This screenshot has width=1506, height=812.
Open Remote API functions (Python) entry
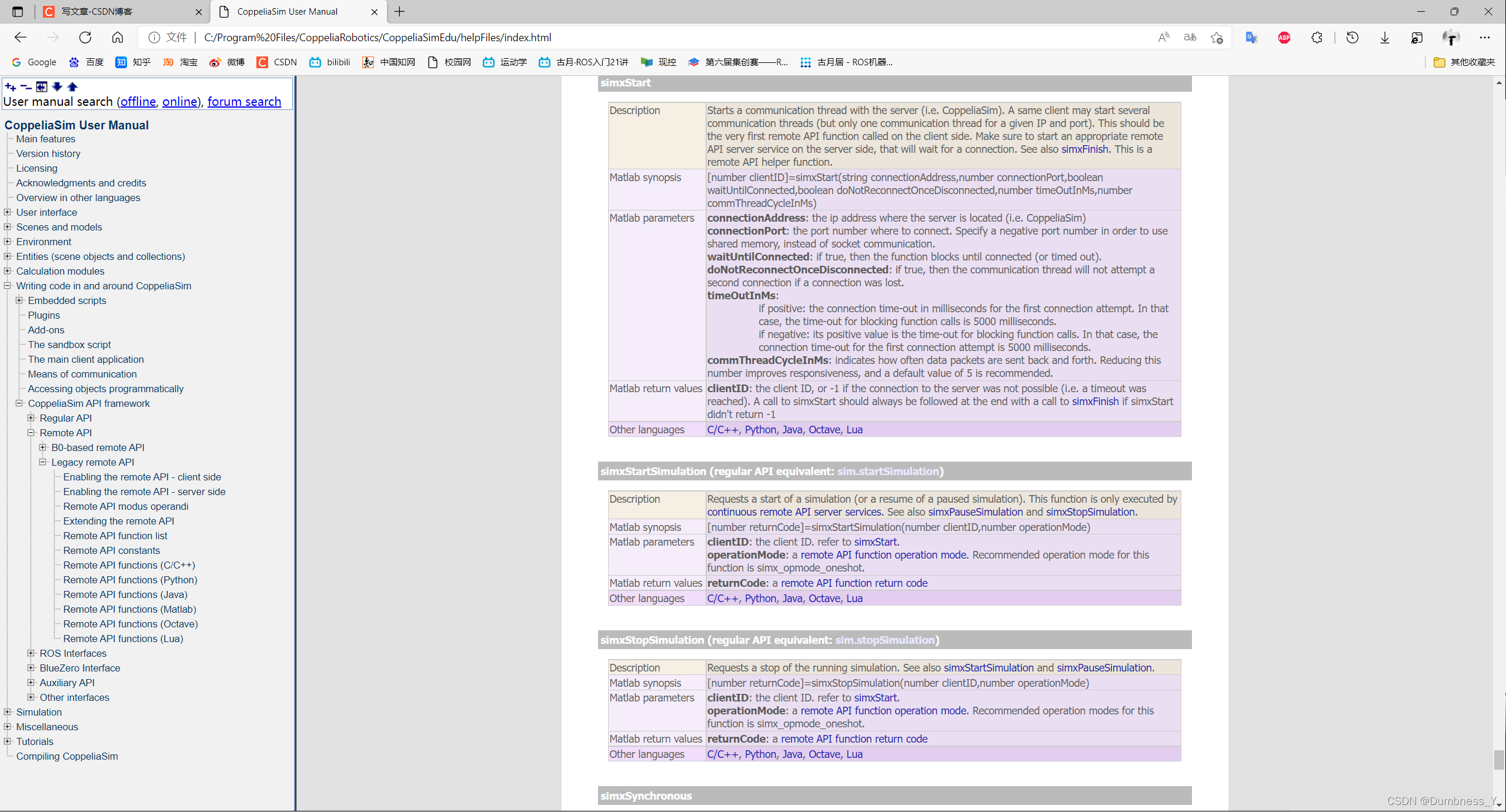130,580
